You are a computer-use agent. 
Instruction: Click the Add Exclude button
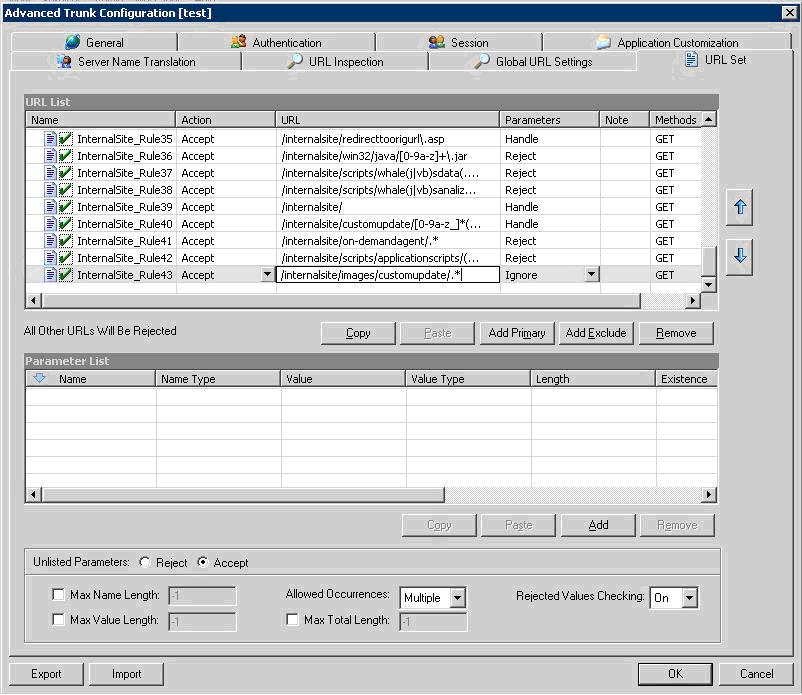coord(596,332)
